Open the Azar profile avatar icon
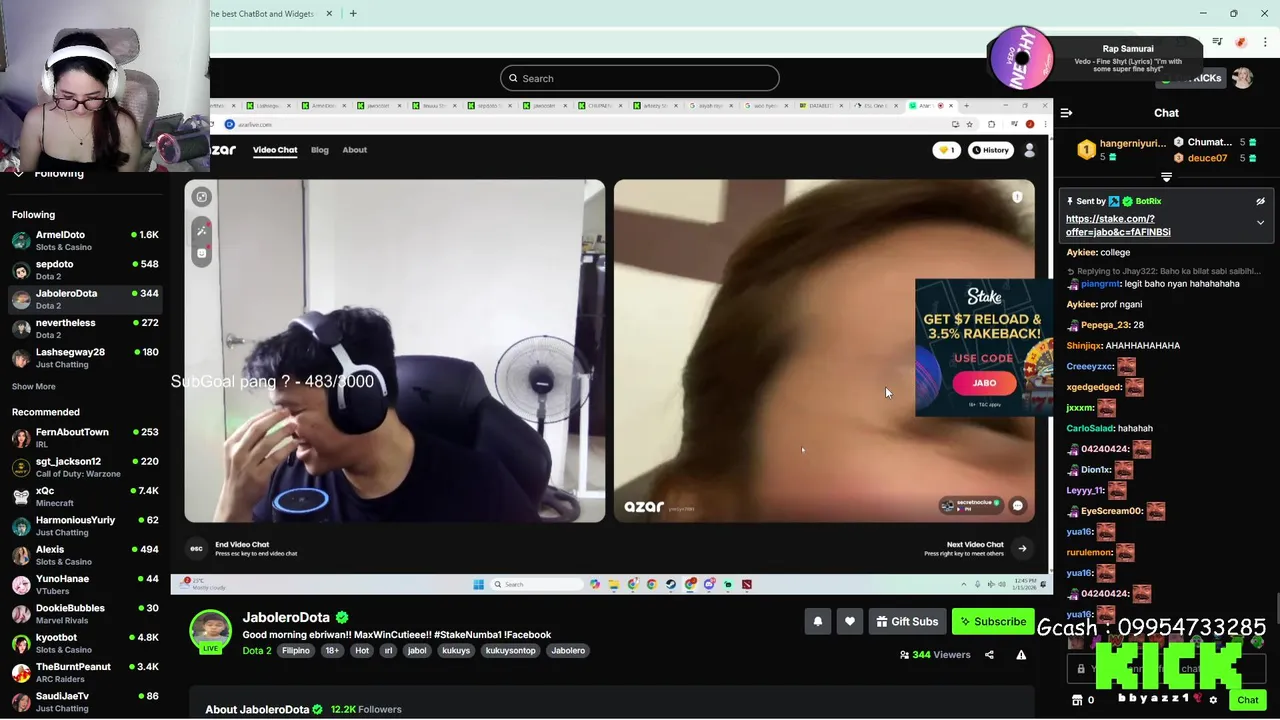 pos(1030,150)
